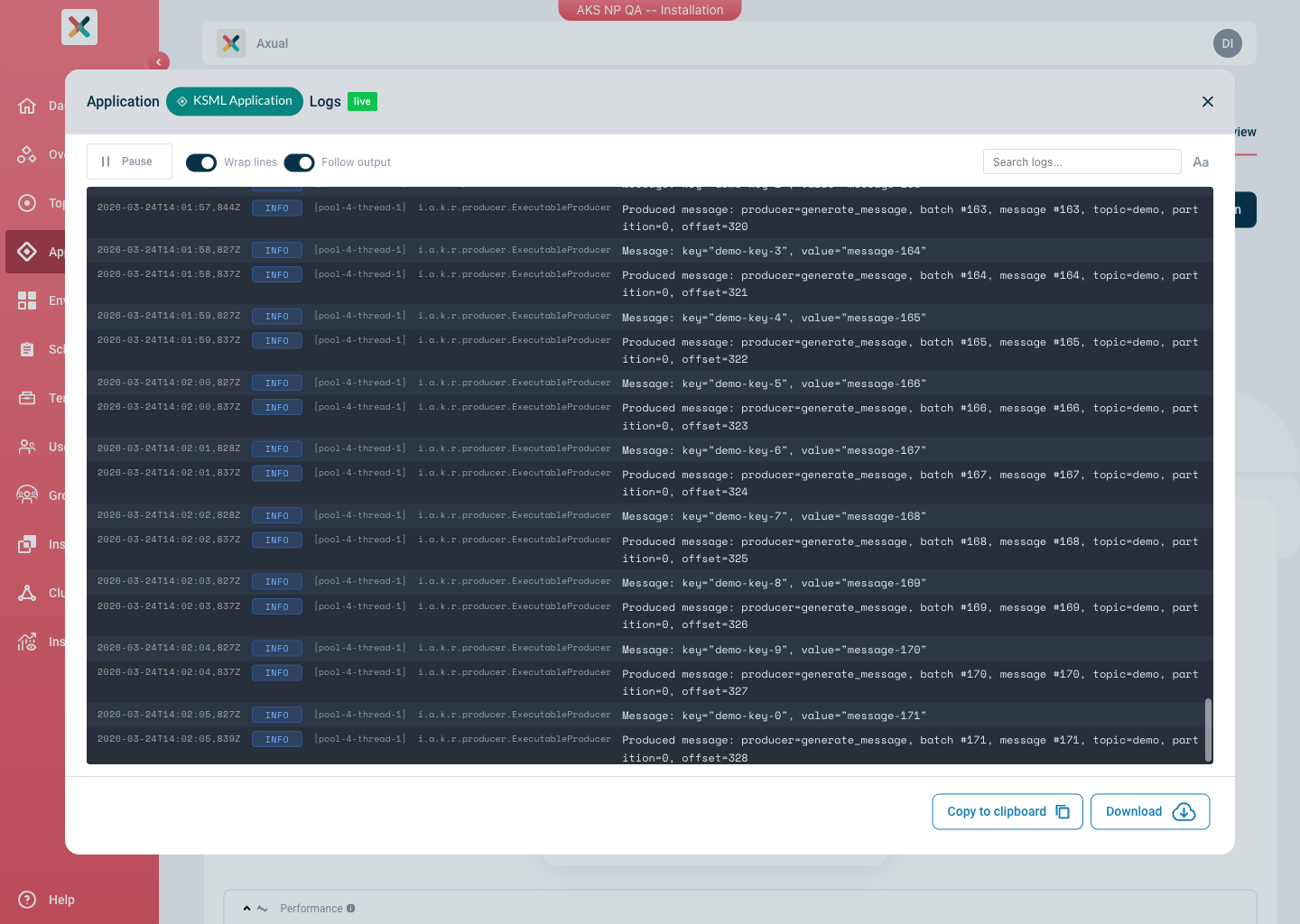The height and width of the screenshot is (924, 1300).
Task: Open the Dashboard home icon in sidebar
Action: (27, 106)
